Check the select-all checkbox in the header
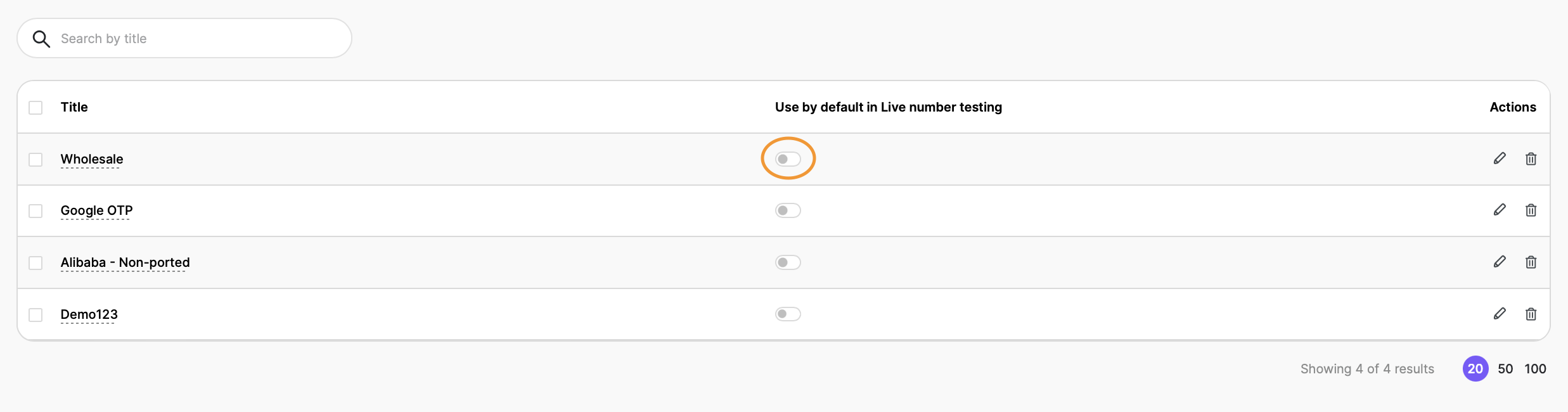Screen dimensions: 1568x412 [x=35, y=108]
